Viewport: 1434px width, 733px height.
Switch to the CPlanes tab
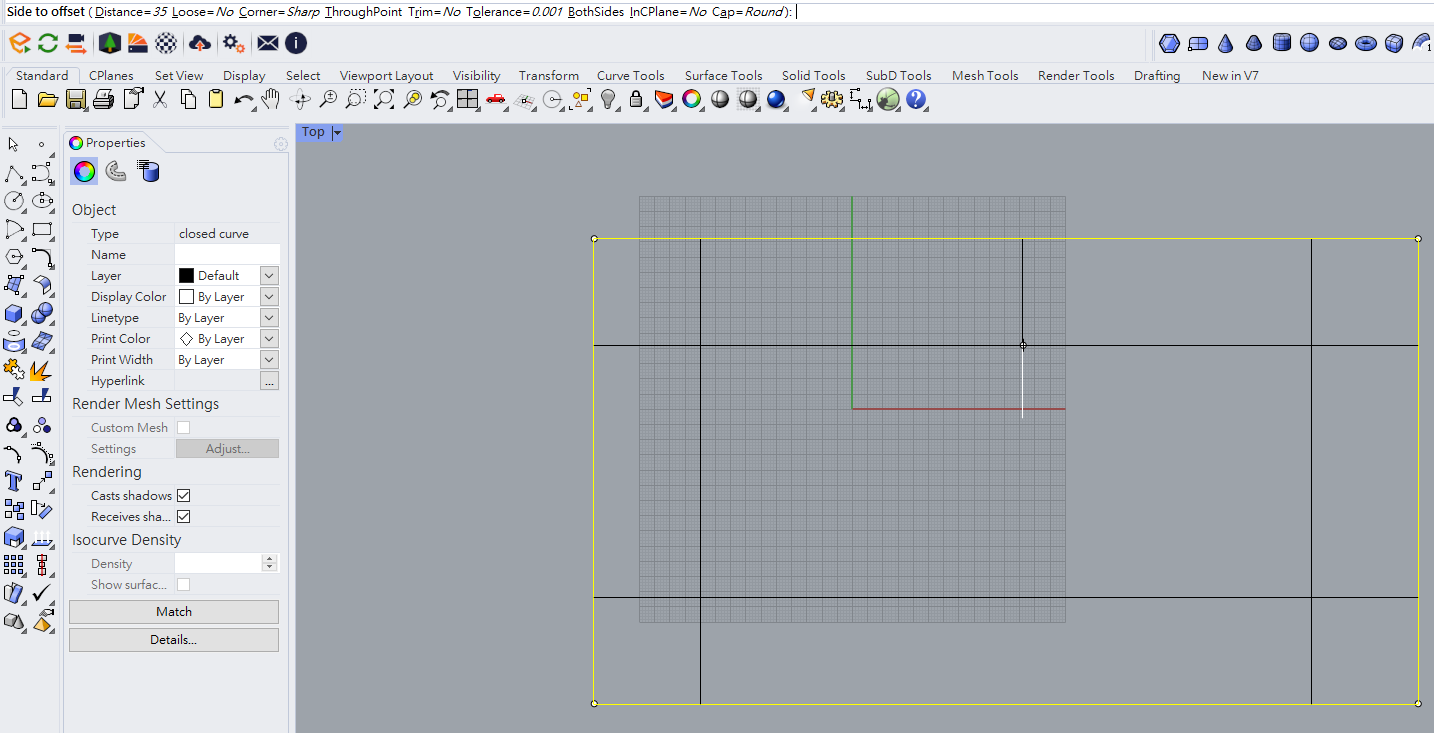click(x=111, y=75)
